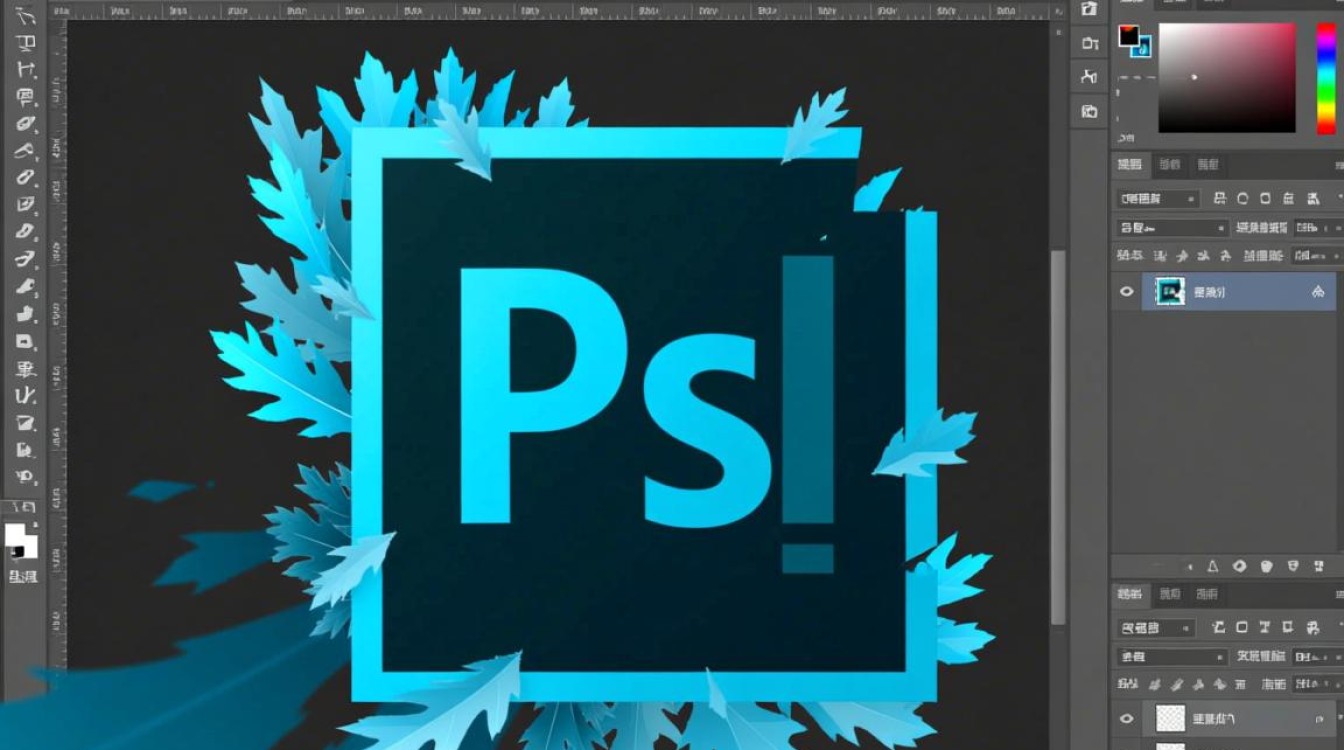1344x750 pixels.
Task: Toggle the eye icon in the lower Layers panel
Action: coord(1127,718)
